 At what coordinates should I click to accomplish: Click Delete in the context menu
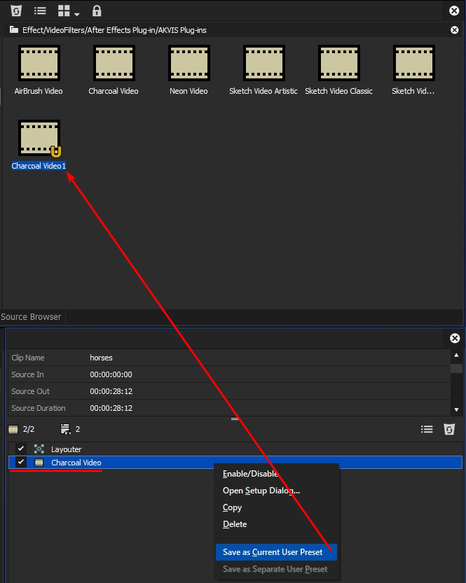[235, 524]
